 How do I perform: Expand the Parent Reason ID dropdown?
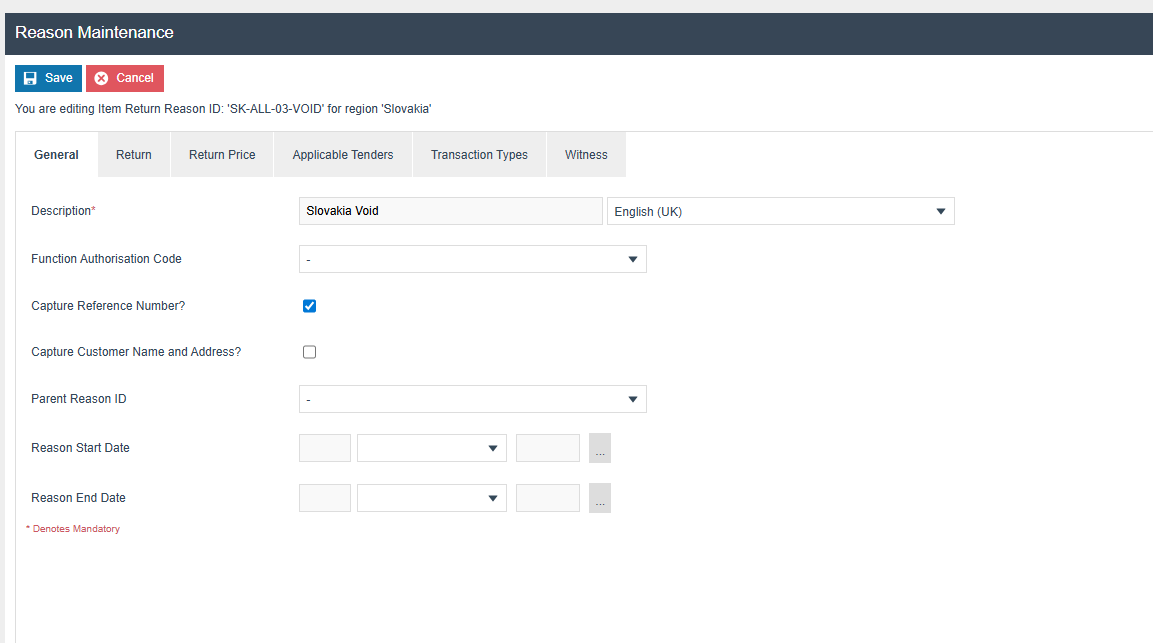(472, 399)
